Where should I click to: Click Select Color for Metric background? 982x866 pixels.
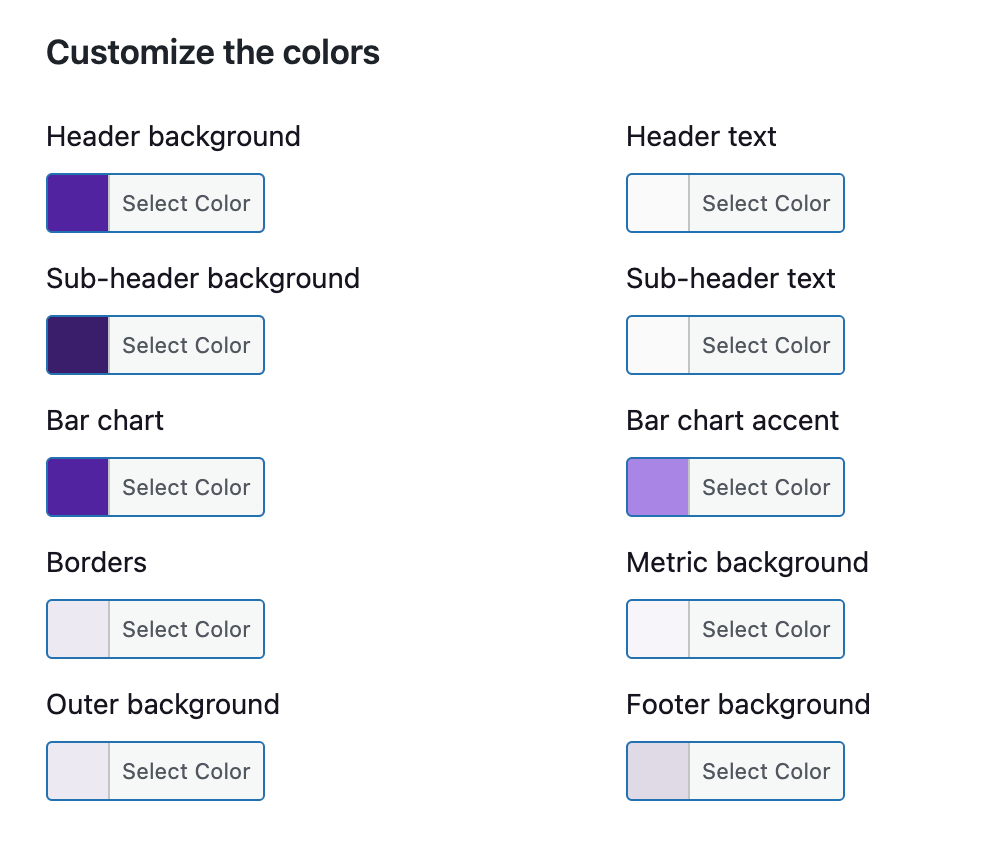point(766,629)
